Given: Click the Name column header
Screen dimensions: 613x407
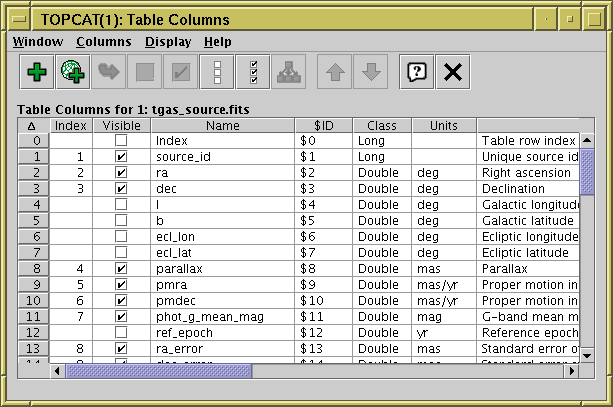Looking at the screenshot, I should 222,125.
